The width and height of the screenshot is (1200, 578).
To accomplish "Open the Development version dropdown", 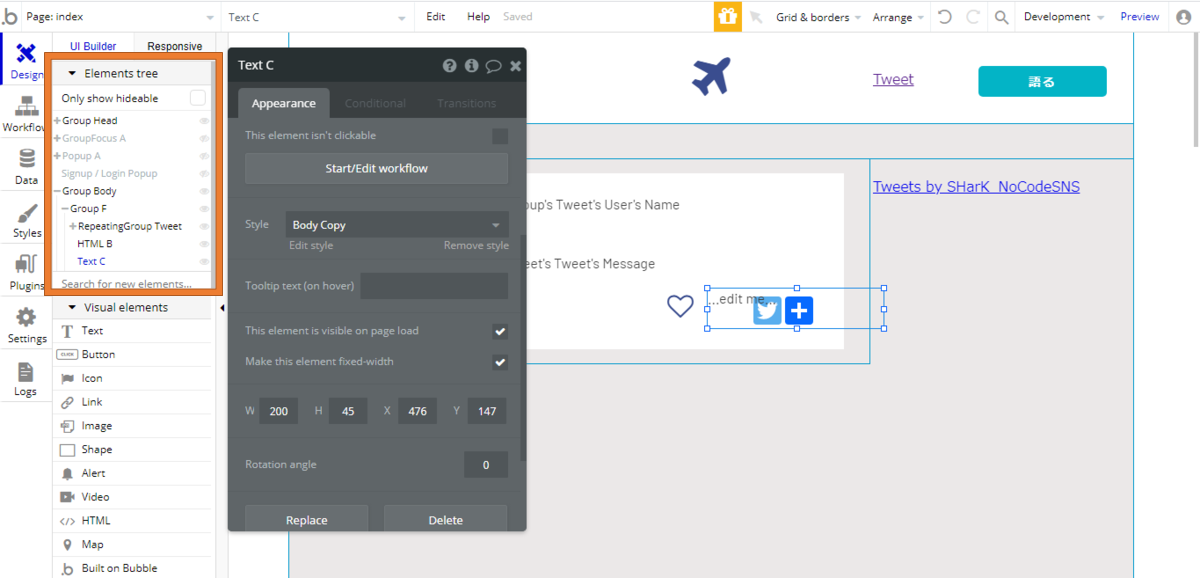I will pyautogui.click(x=1064, y=17).
